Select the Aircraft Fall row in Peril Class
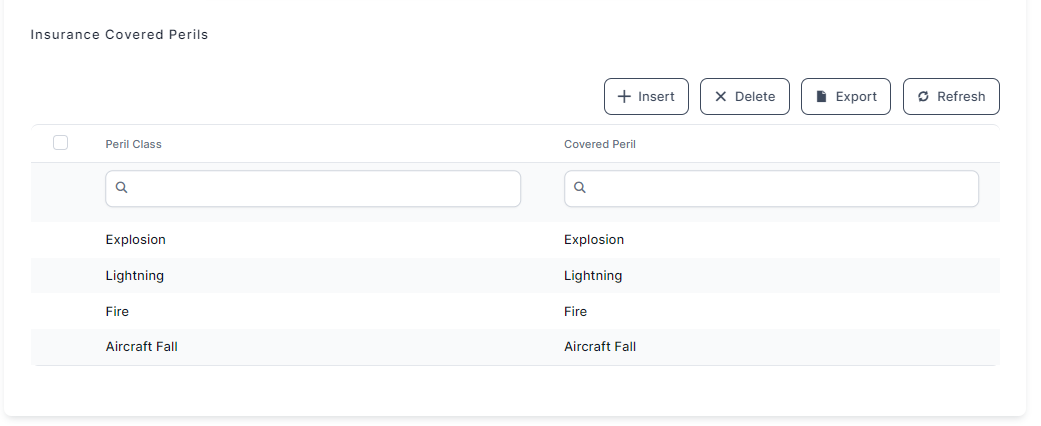The width and height of the screenshot is (1041, 426). [142, 347]
